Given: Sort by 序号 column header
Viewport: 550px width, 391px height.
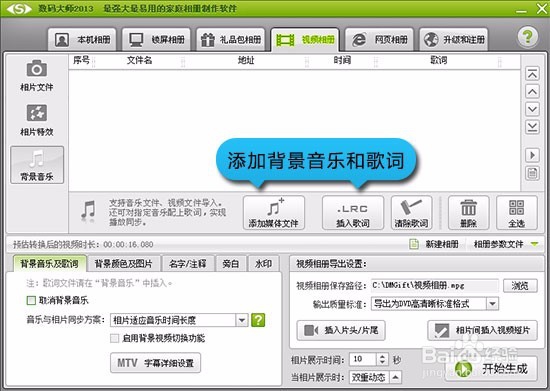Looking at the screenshot, I should (x=81, y=61).
